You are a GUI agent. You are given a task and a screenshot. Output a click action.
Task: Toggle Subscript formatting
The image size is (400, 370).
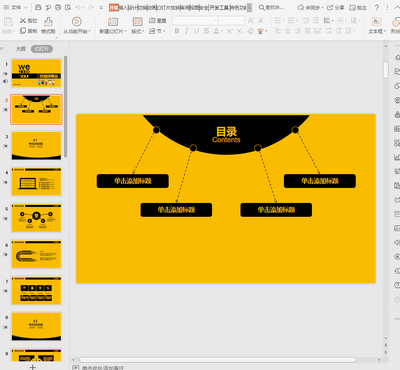240,31
